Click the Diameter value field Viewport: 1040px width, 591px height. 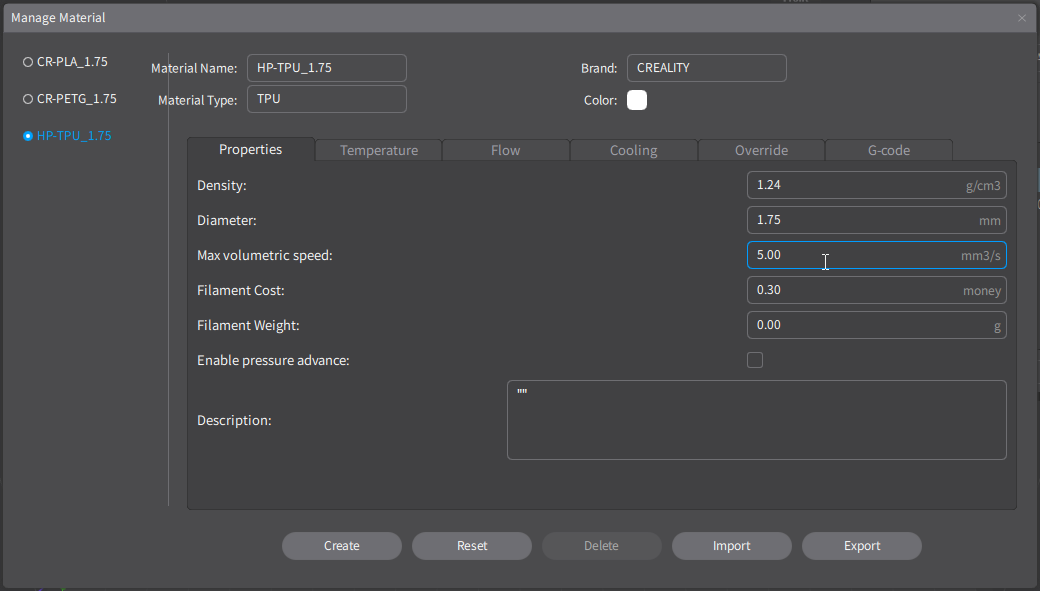pyautogui.click(x=877, y=220)
